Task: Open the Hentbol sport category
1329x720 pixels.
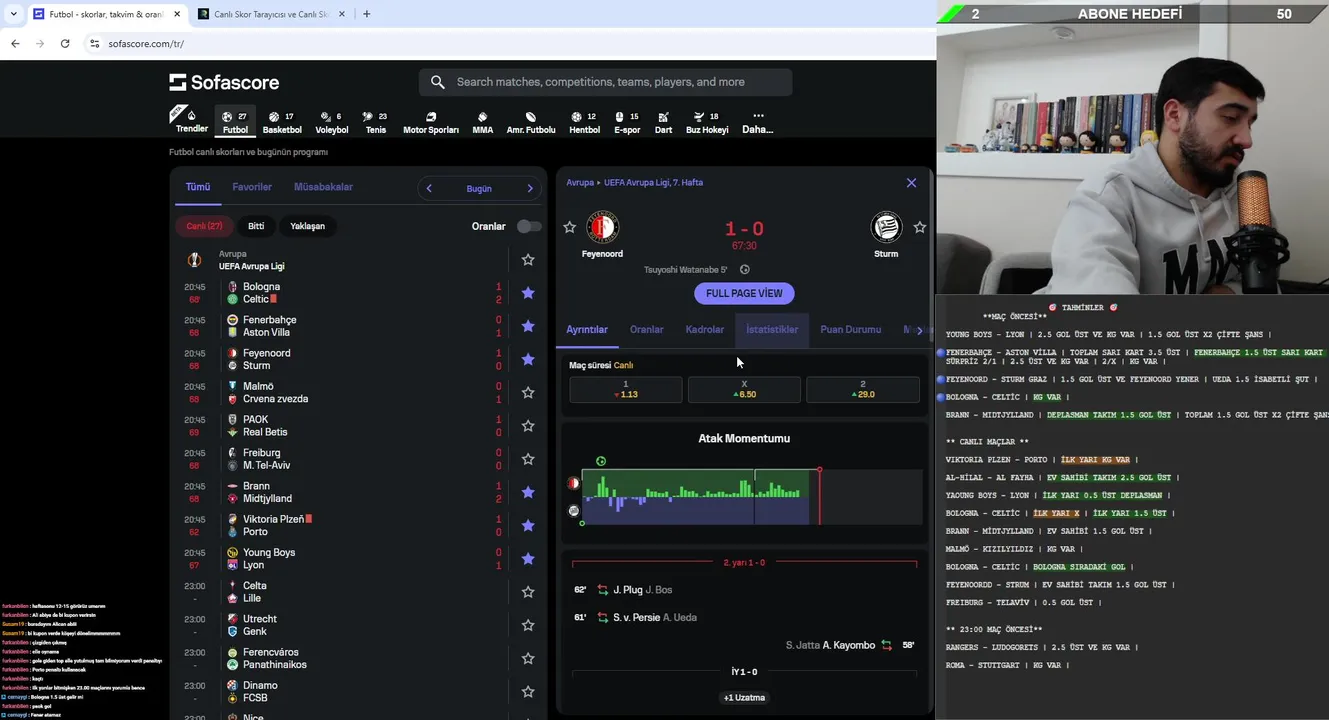Action: [x=584, y=121]
